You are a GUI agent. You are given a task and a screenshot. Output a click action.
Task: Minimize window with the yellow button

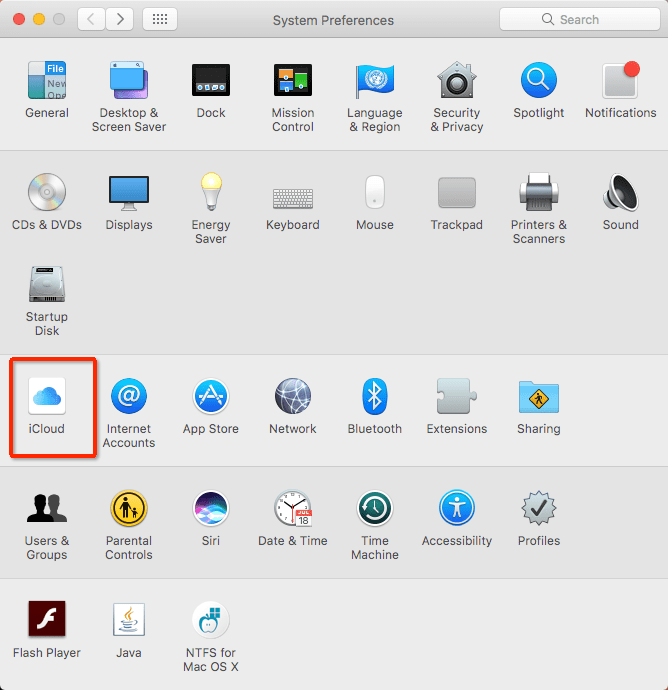click(39, 19)
